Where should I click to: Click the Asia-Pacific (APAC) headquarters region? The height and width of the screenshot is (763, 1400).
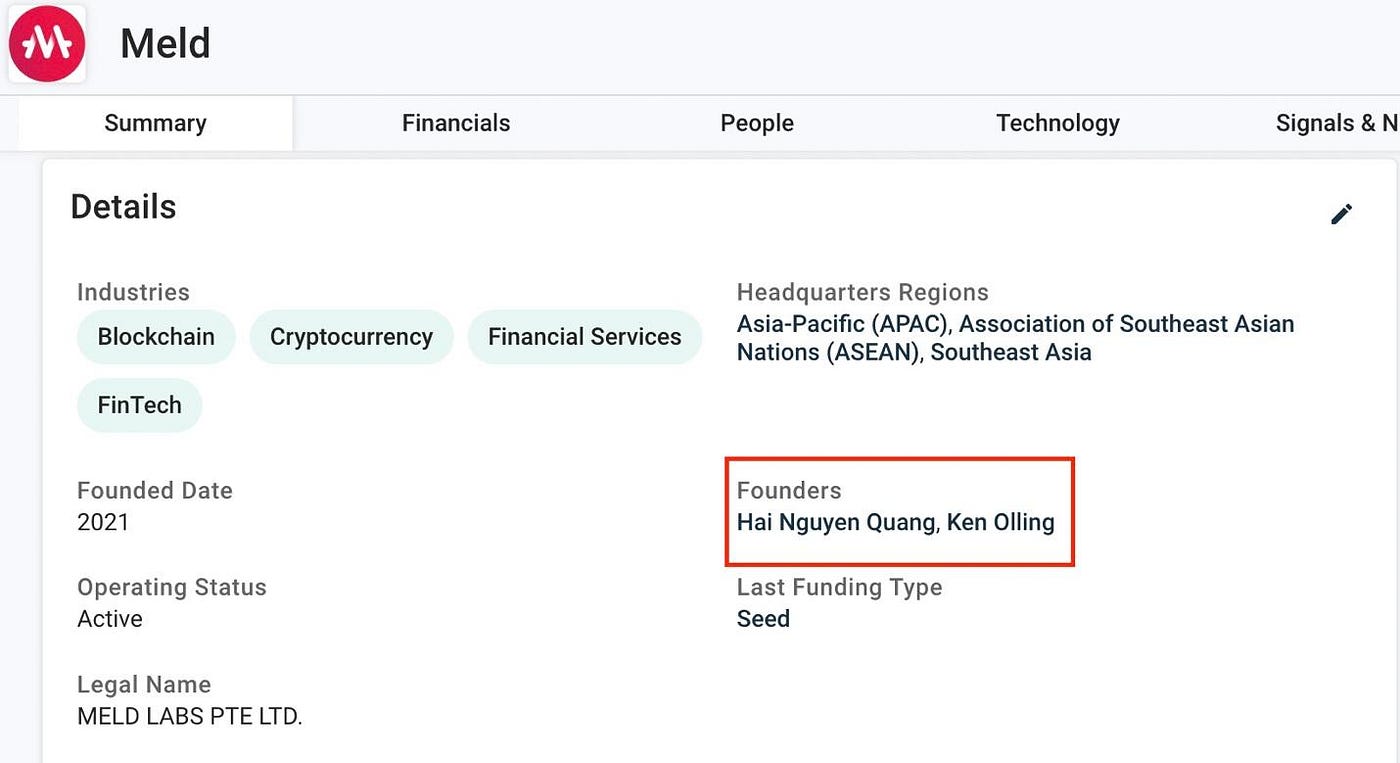click(x=838, y=323)
